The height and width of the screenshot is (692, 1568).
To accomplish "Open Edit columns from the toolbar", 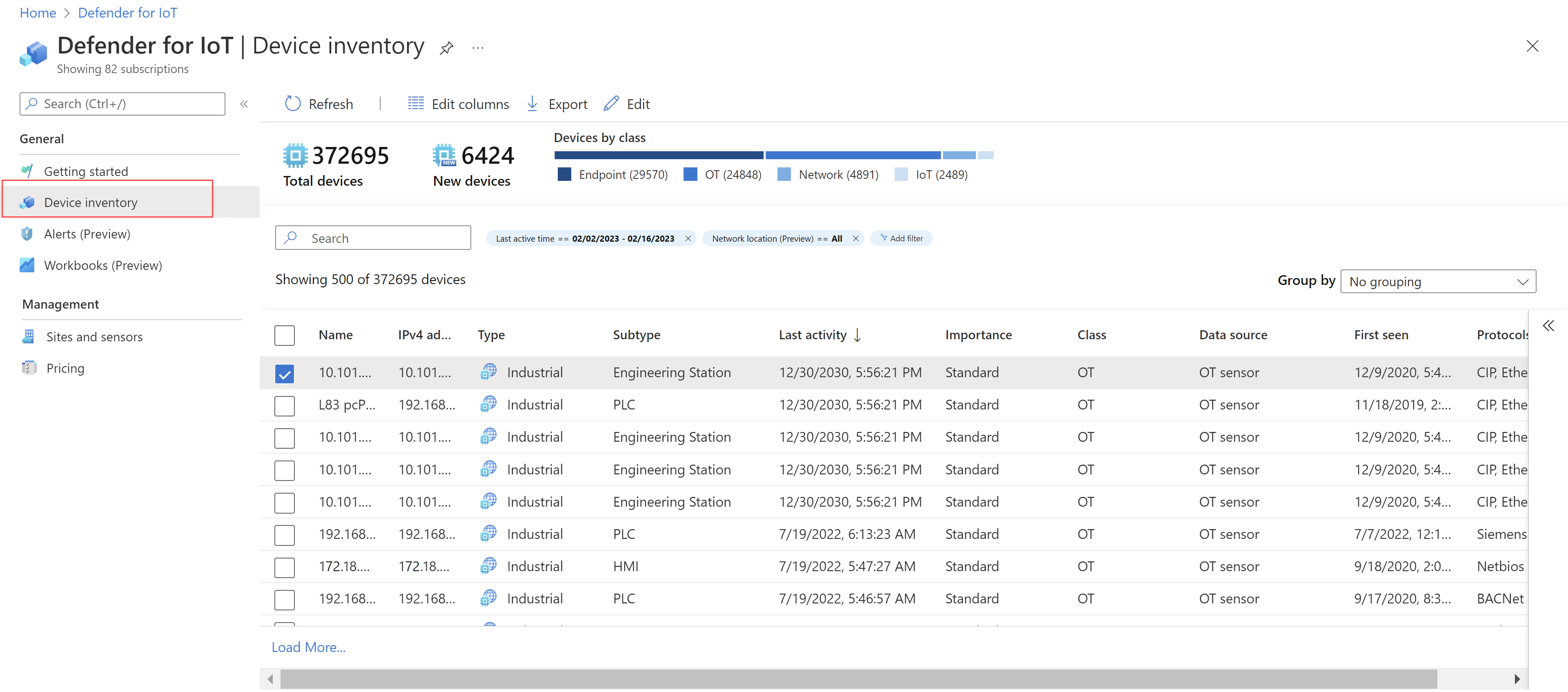I will click(458, 104).
